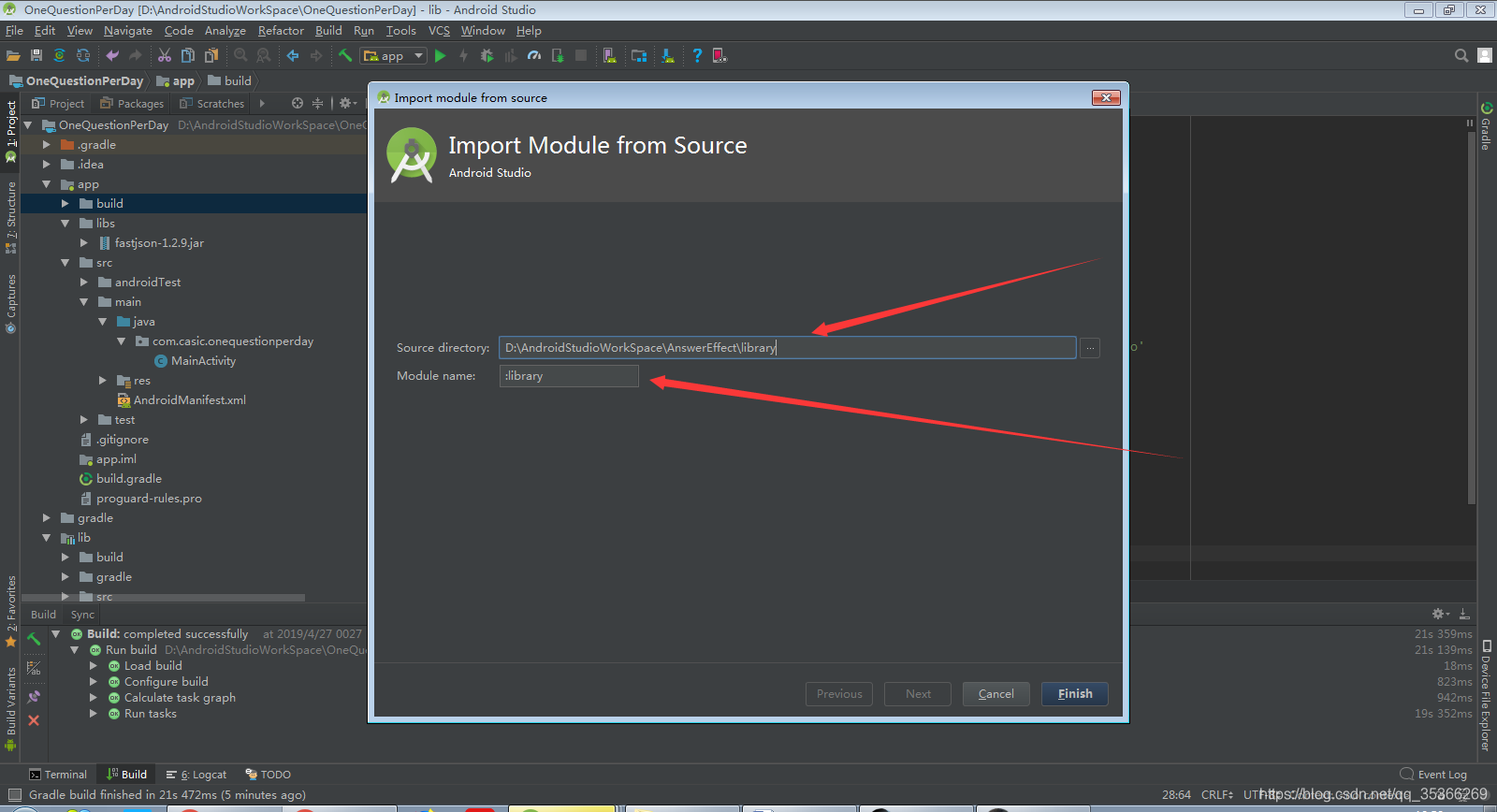Click the Source directory path field

point(788,348)
